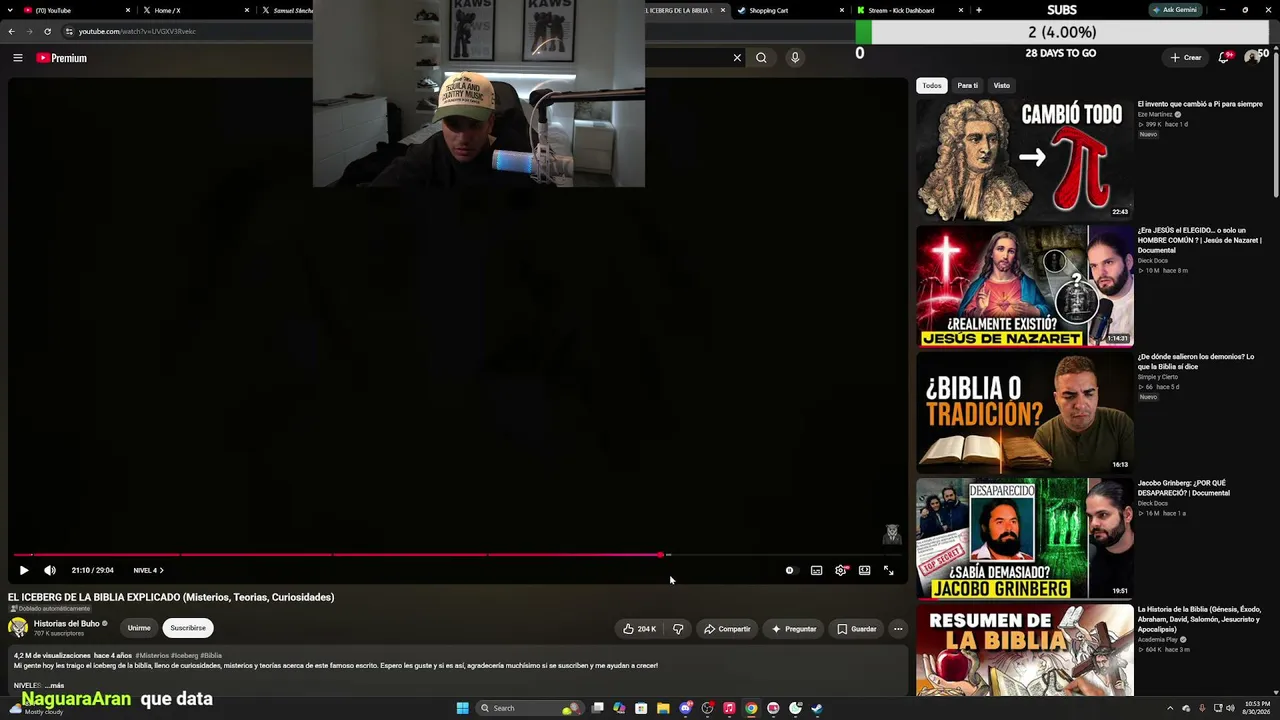
Task: Click the Suscribirse button
Action: tap(188, 628)
